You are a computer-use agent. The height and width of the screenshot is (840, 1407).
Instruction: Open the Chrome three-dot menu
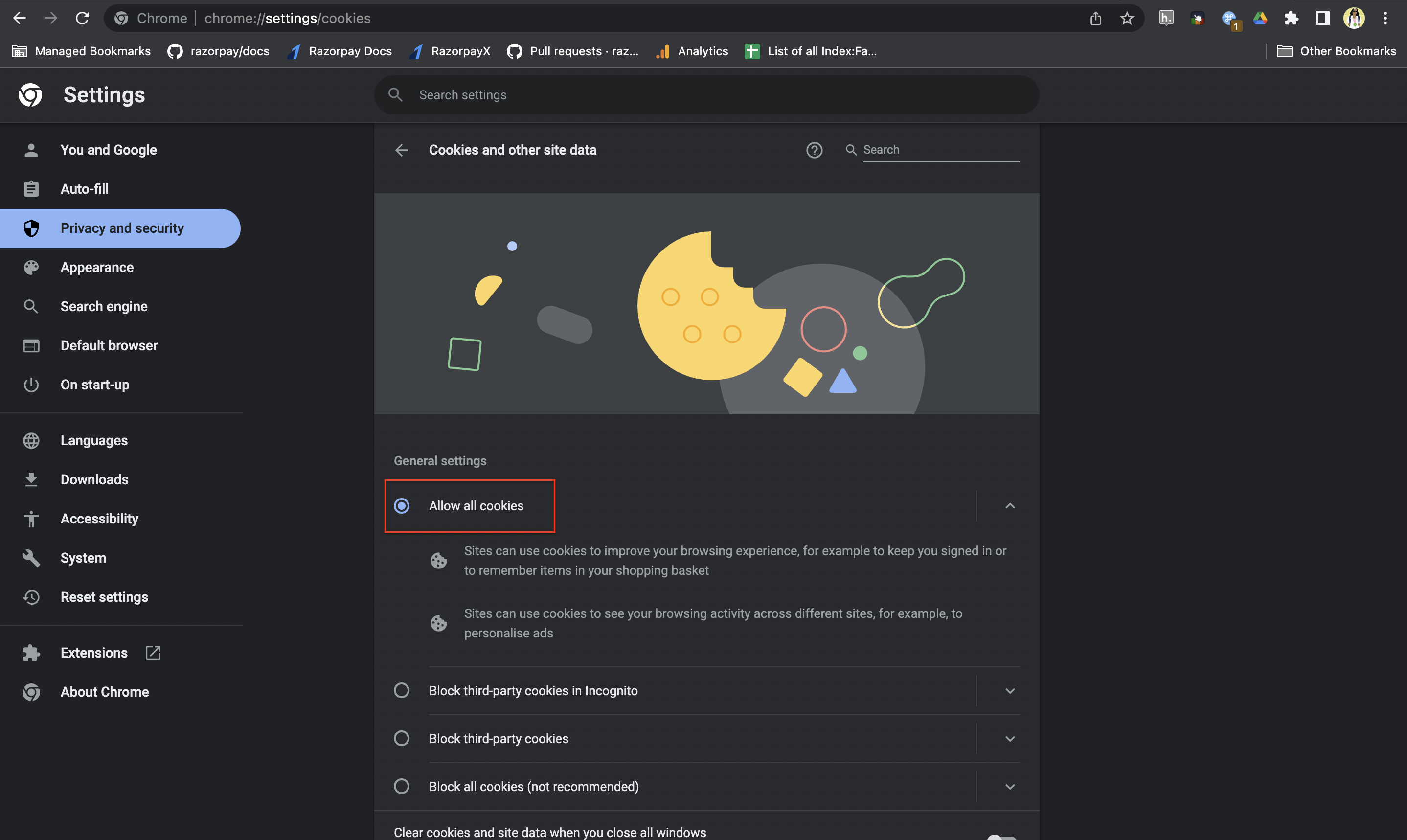coord(1385,18)
